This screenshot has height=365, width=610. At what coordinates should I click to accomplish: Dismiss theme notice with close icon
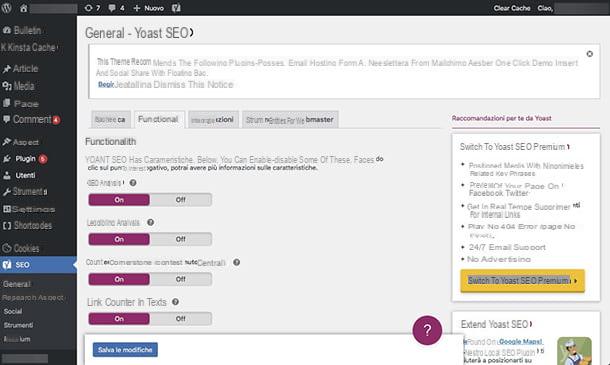click(x=590, y=54)
